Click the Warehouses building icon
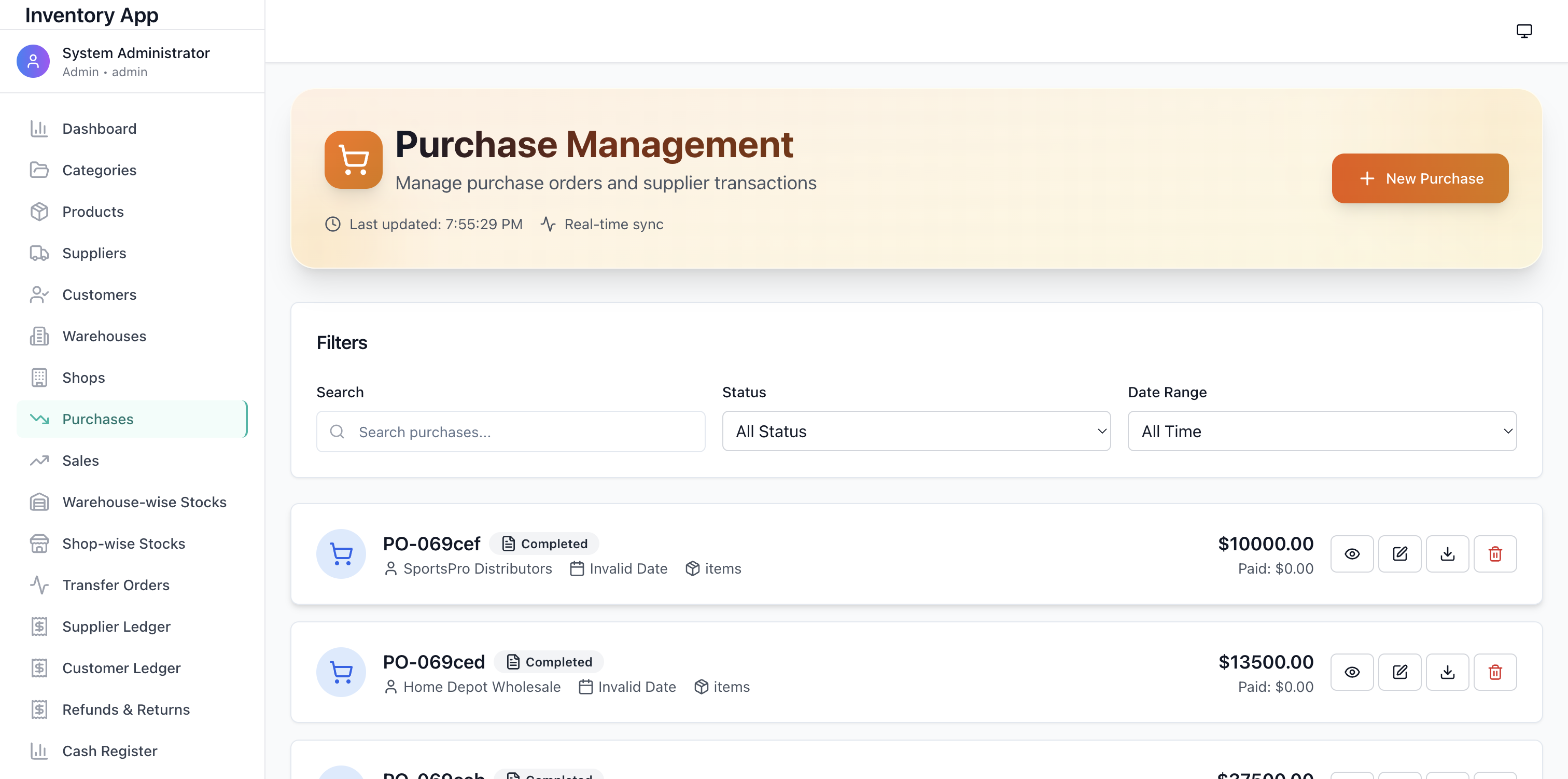Screen dimensions: 1568x779 [x=39, y=336]
